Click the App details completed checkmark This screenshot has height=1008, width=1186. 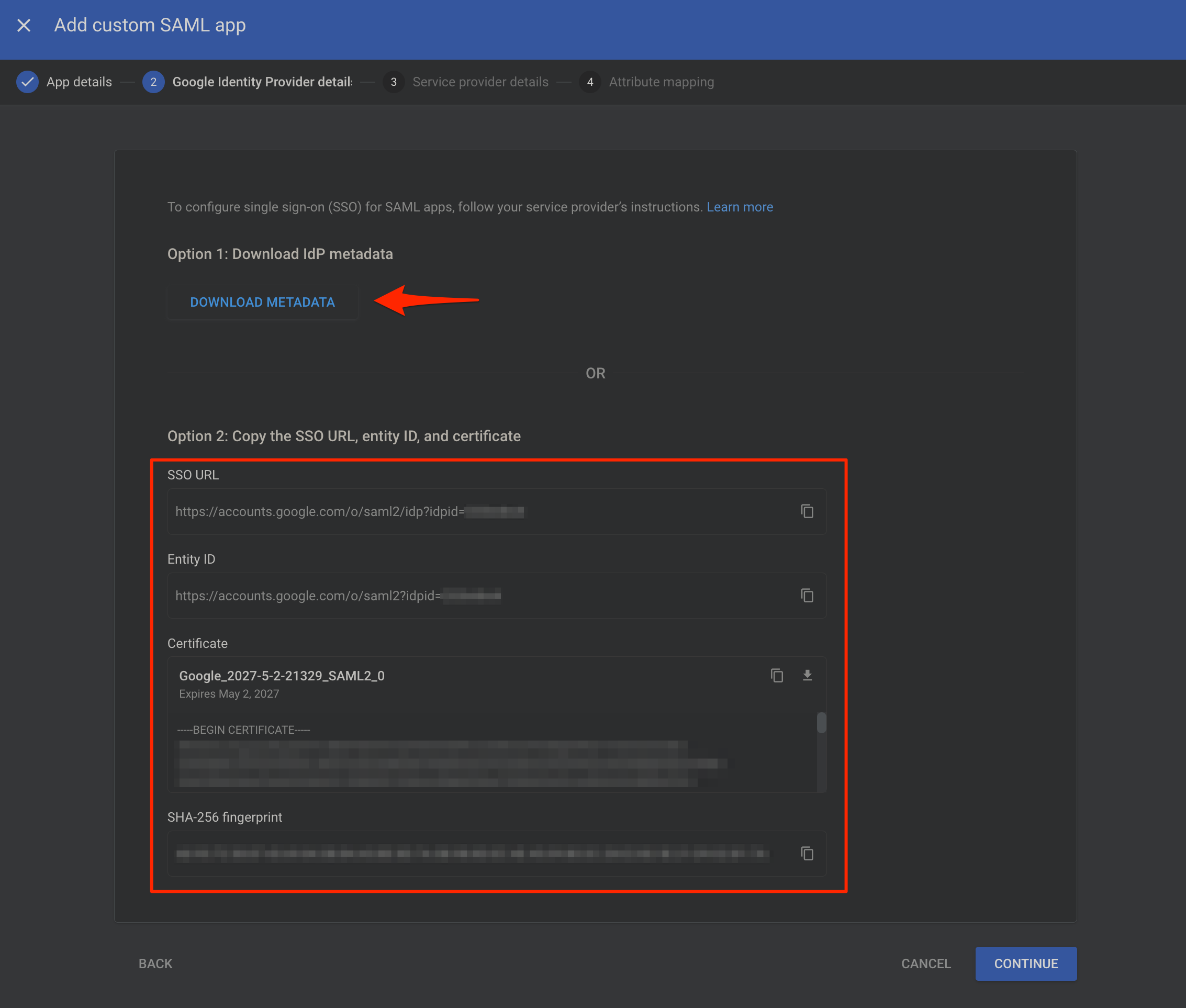[27, 82]
